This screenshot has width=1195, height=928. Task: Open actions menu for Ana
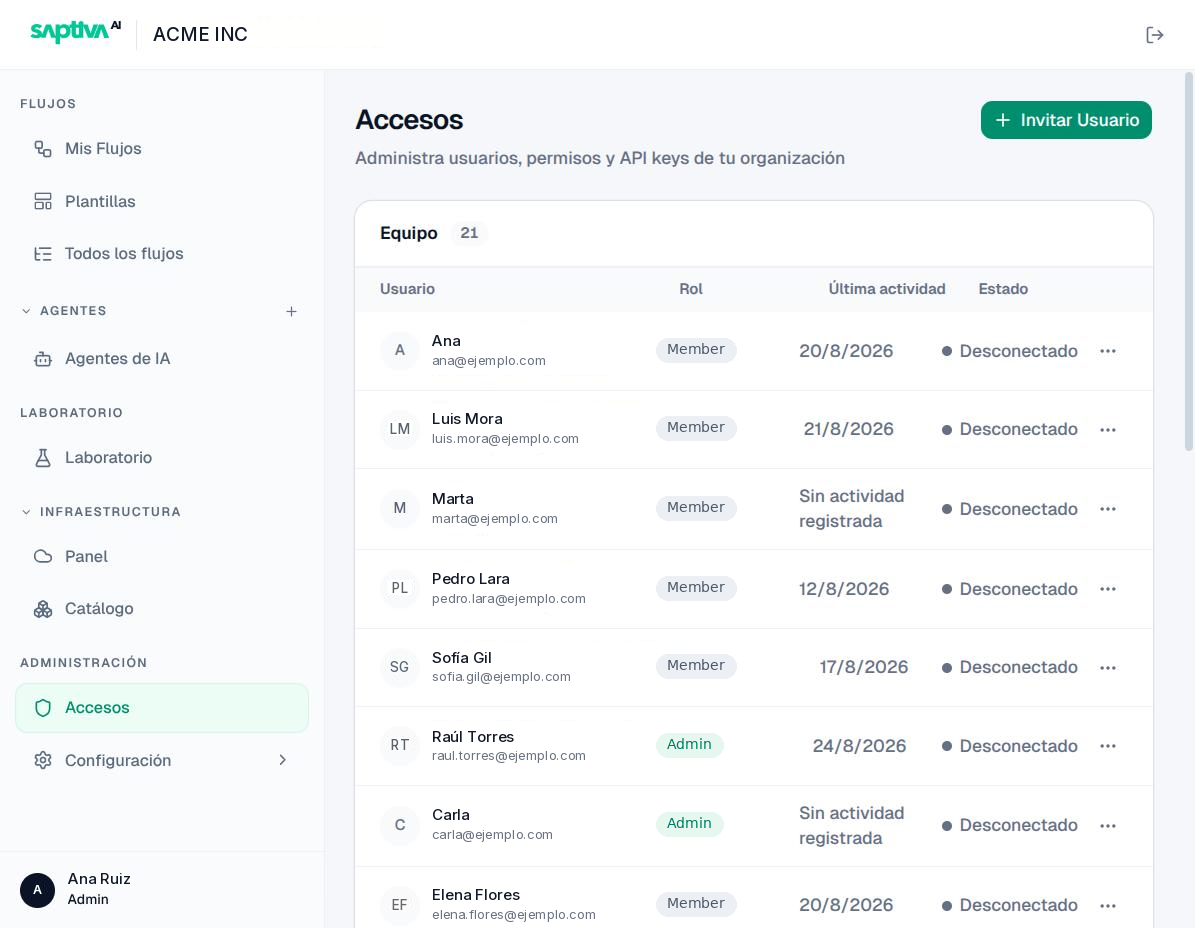tap(1107, 351)
